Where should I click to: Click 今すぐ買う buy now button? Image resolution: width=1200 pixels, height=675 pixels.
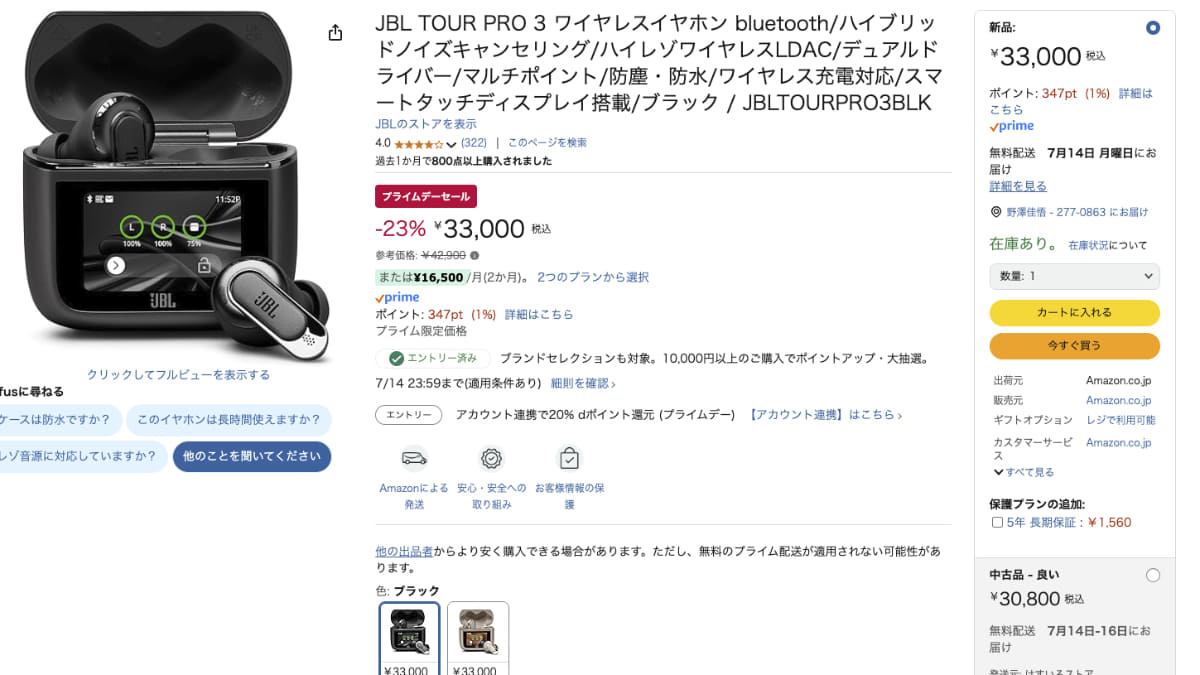[x=1075, y=346]
